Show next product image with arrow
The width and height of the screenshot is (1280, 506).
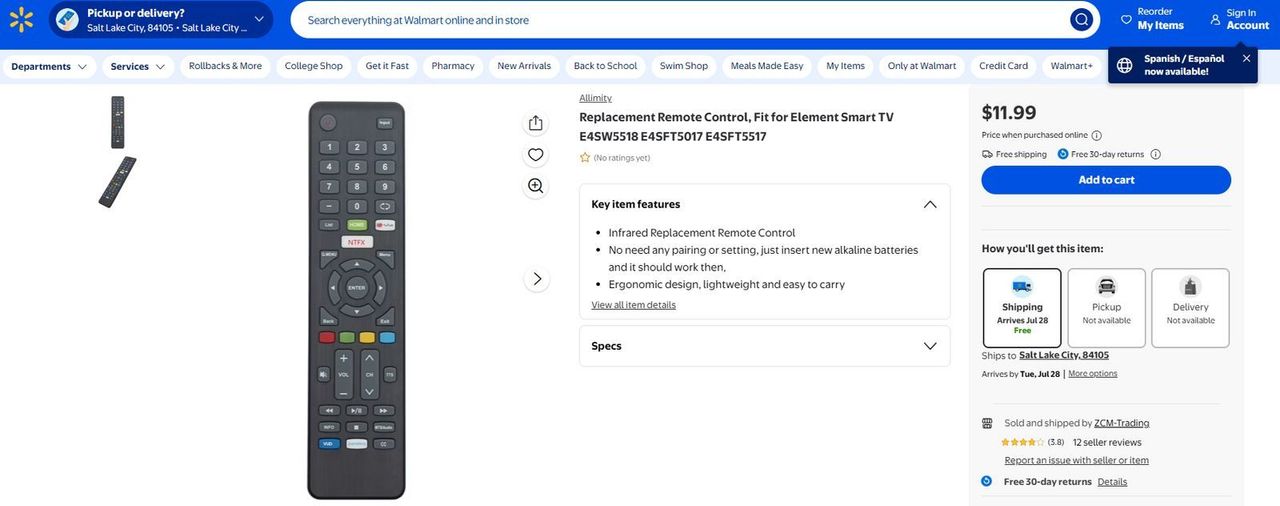[537, 279]
